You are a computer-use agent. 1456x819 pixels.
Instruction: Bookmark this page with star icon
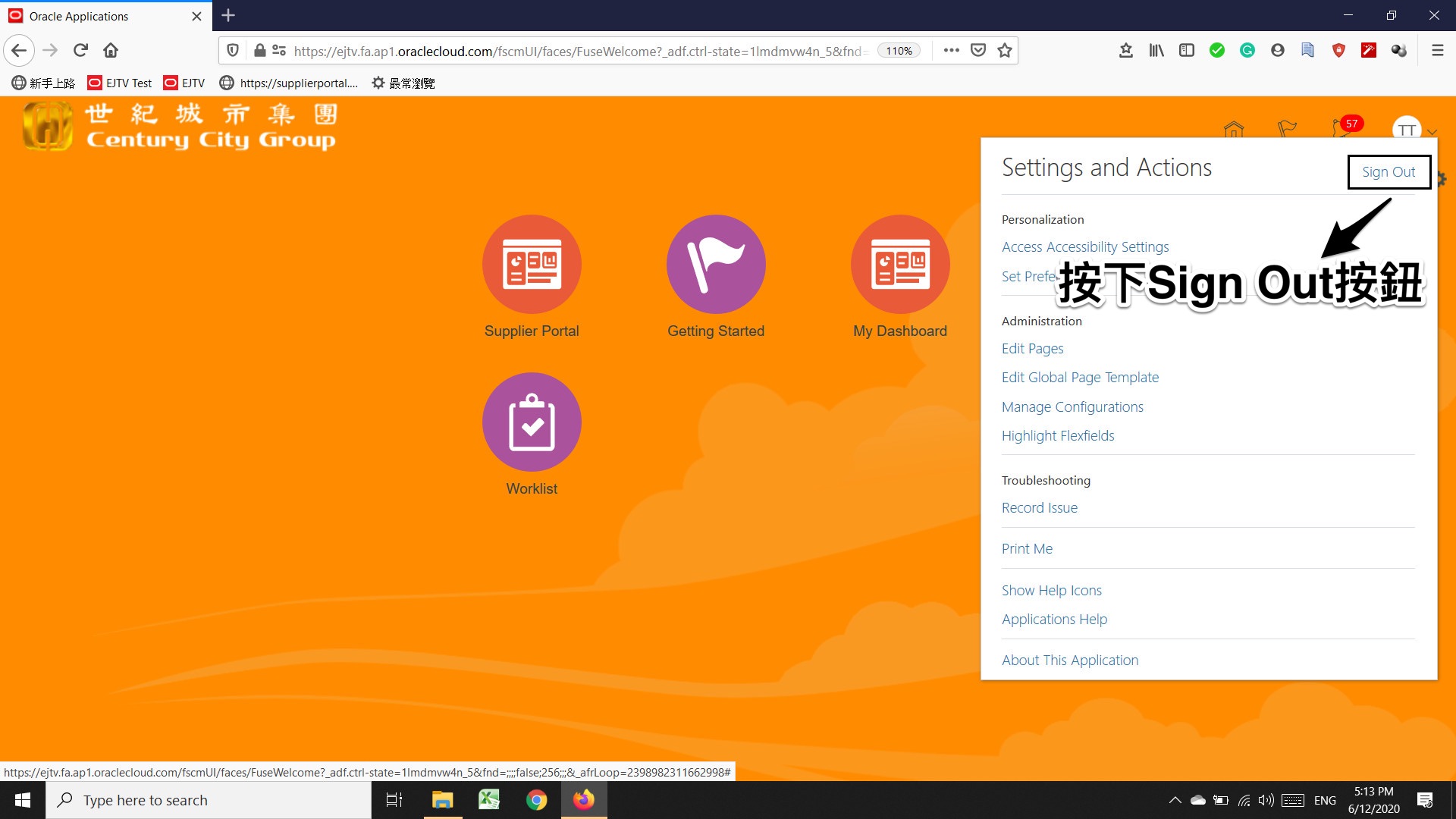[x=1005, y=51]
